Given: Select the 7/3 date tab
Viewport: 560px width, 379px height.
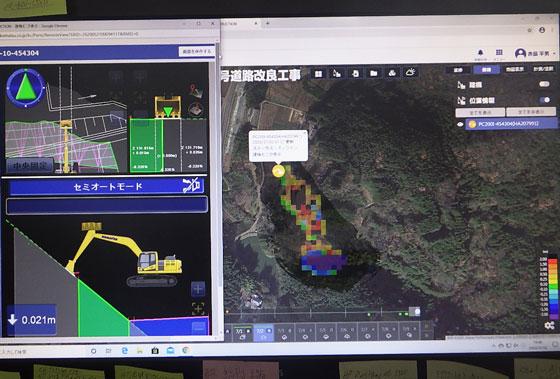Looking at the screenshot, I should pos(284,333).
